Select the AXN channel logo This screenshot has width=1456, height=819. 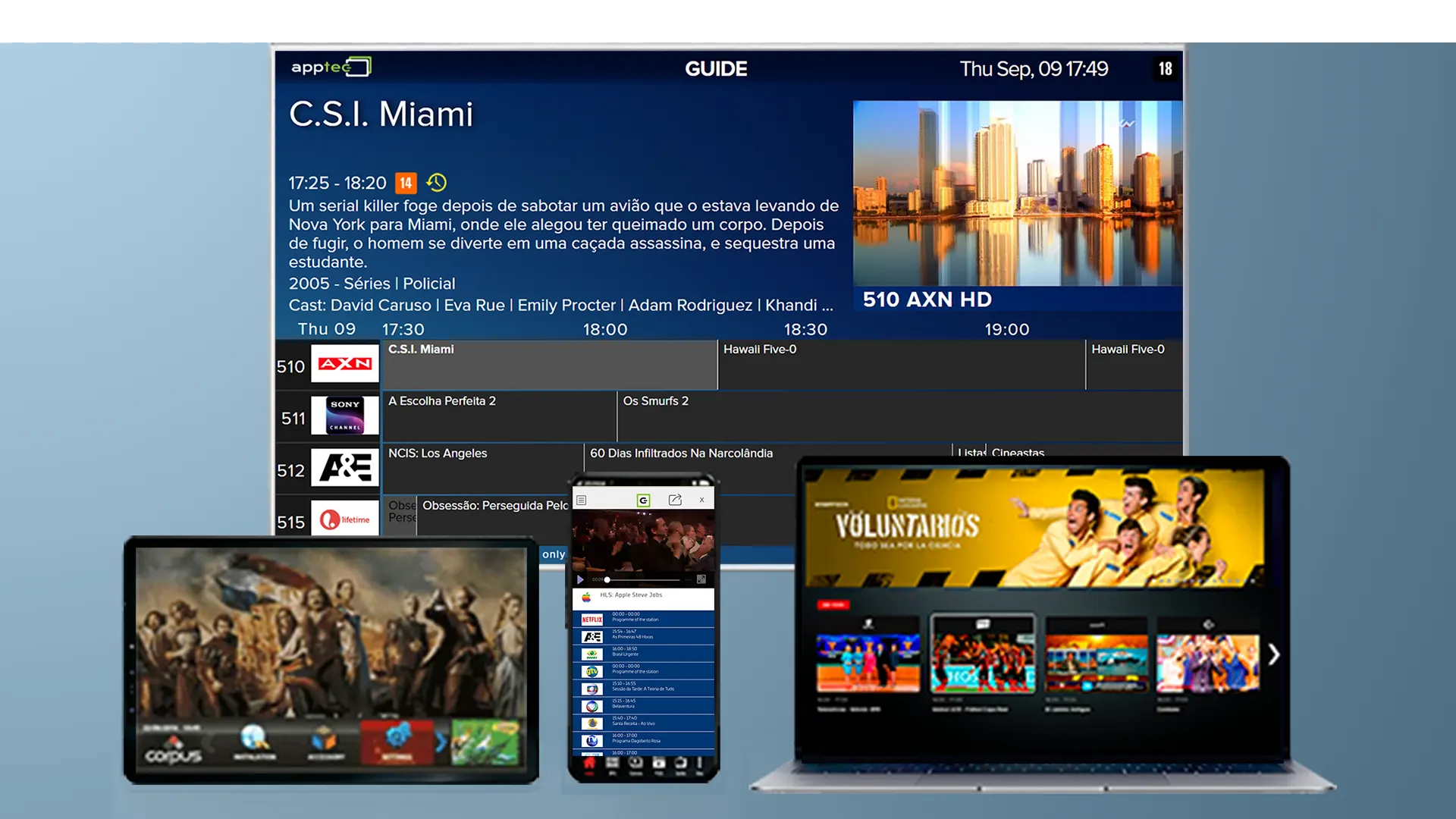(x=345, y=364)
